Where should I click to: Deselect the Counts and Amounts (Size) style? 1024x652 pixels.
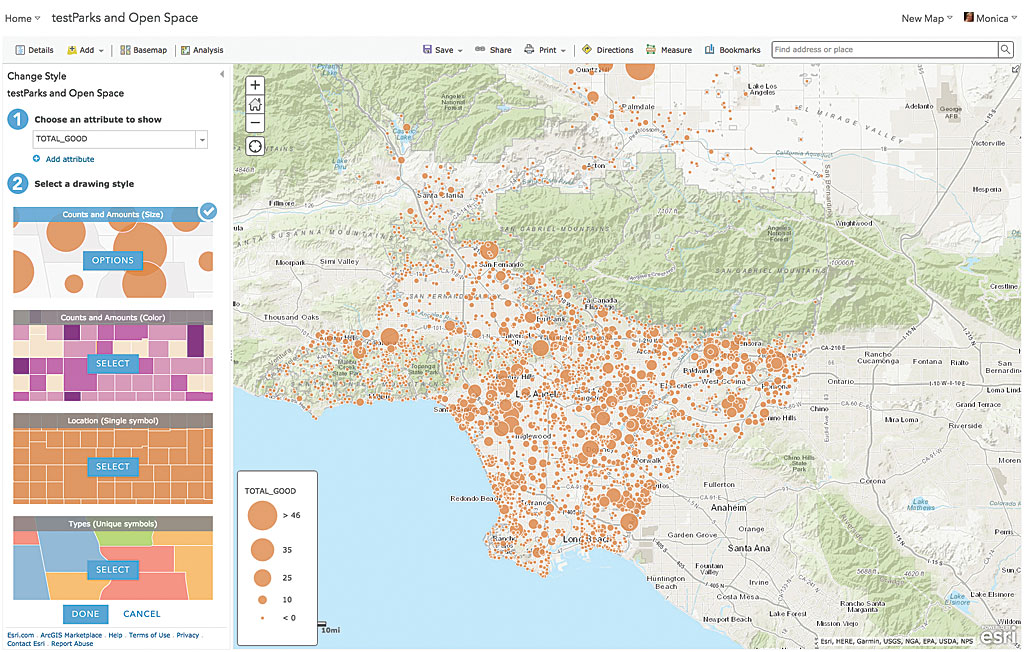(206, 211)
